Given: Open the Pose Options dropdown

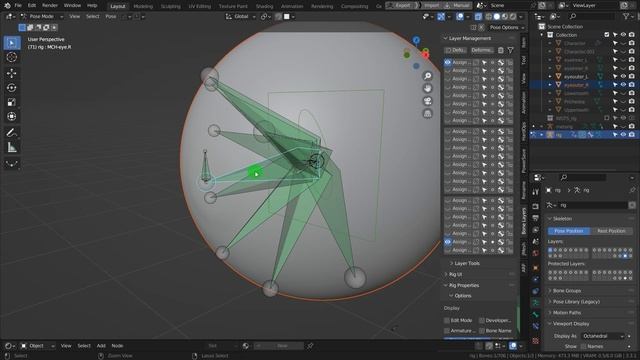Looking at the screenshot, I should pyautogui.click(x=507, y=27).
